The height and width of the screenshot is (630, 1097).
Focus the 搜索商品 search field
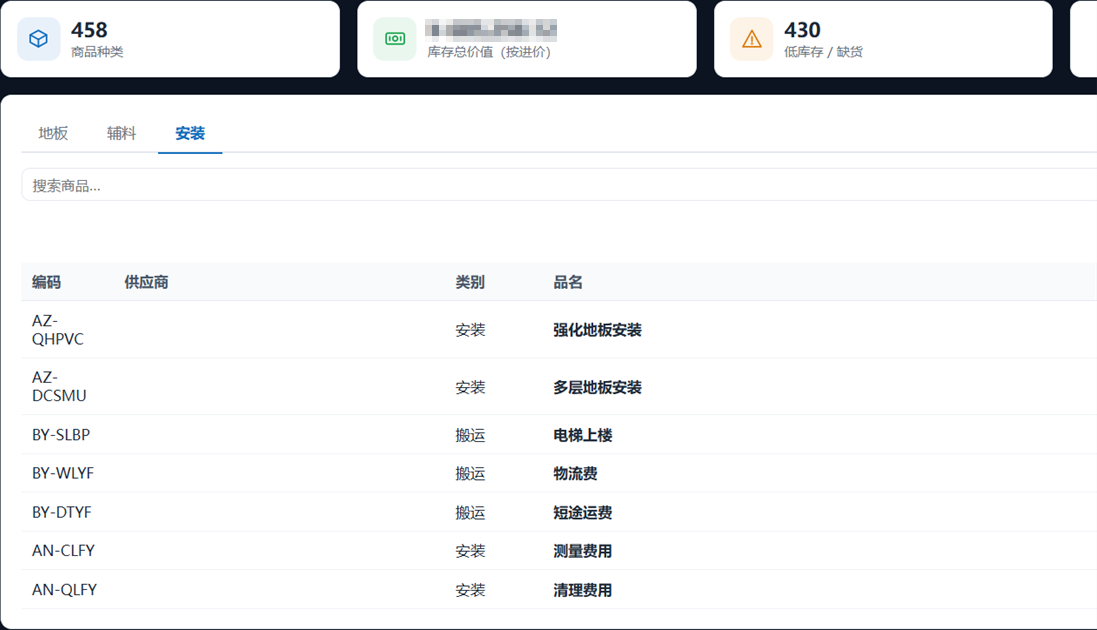click(x=559, y=185)
